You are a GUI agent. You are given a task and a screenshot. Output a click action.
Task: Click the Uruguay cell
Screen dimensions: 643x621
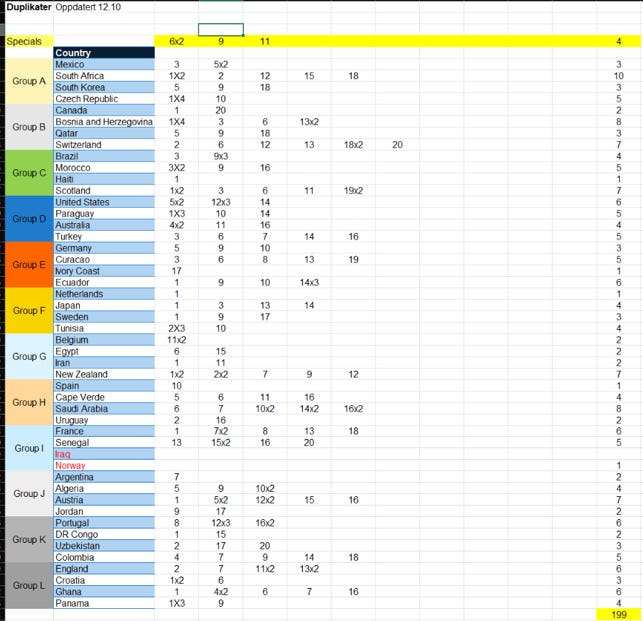pyautogui.click(x=104, y=420)
